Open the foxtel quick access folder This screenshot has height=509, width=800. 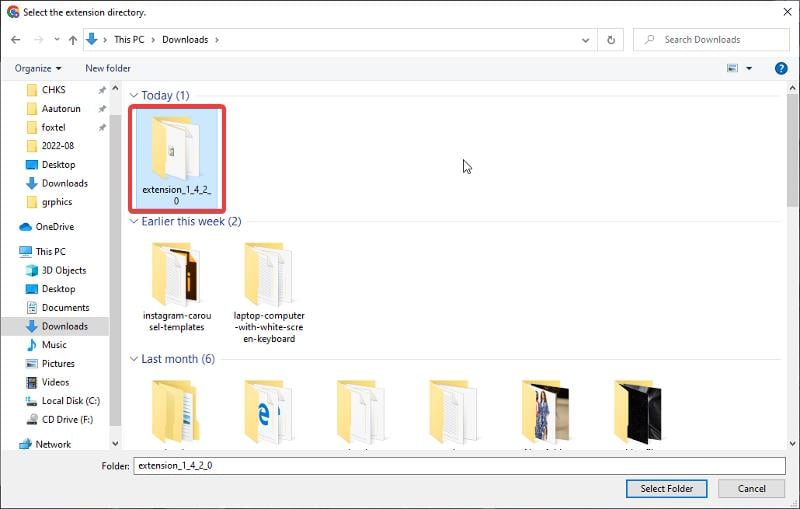pyautogui.click(x=53, y=128)
